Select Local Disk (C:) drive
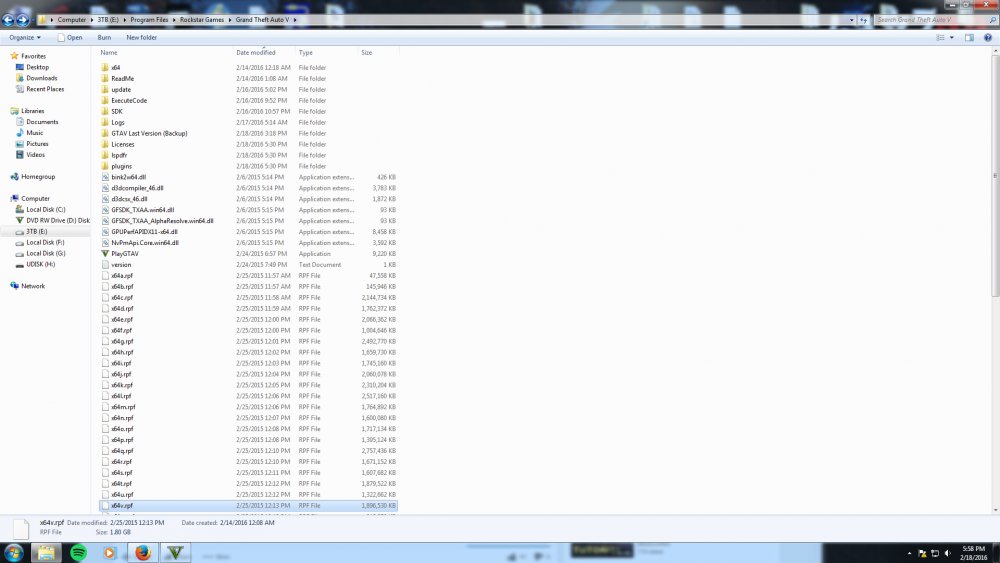Screen dimensions: 1000x563 coord(45,209)
